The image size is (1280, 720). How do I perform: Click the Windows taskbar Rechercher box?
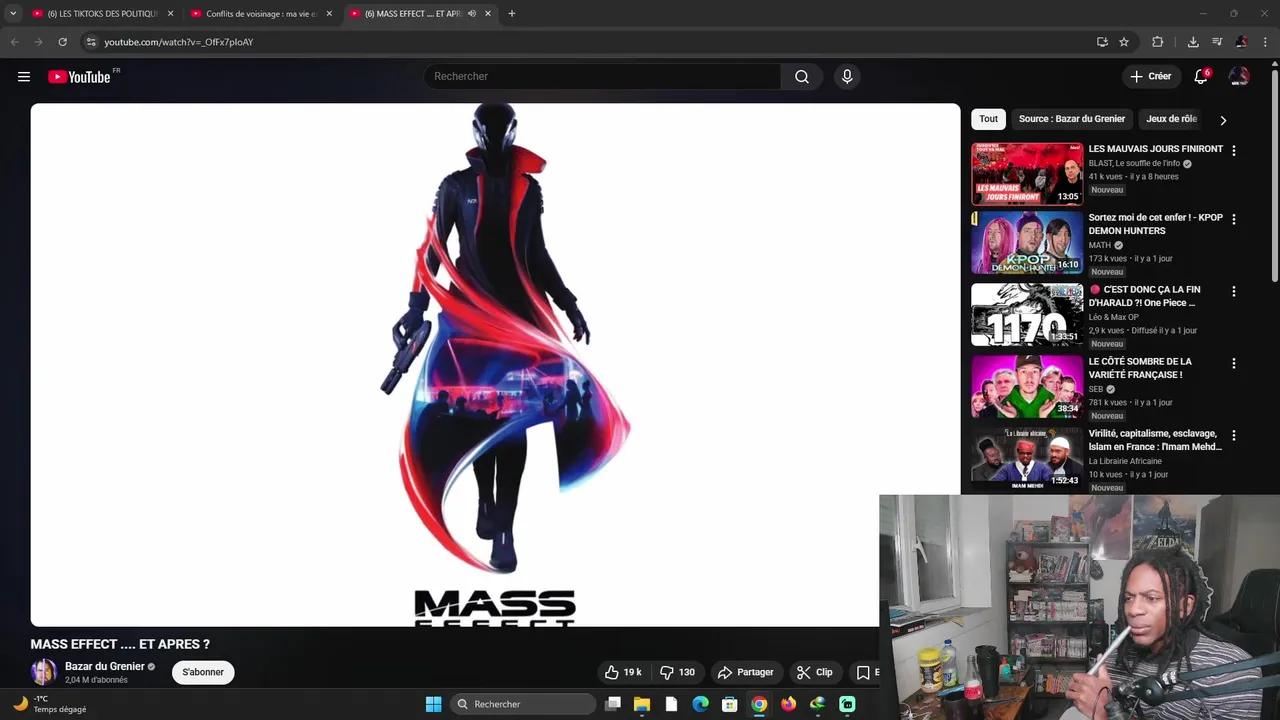click(523, 704)
